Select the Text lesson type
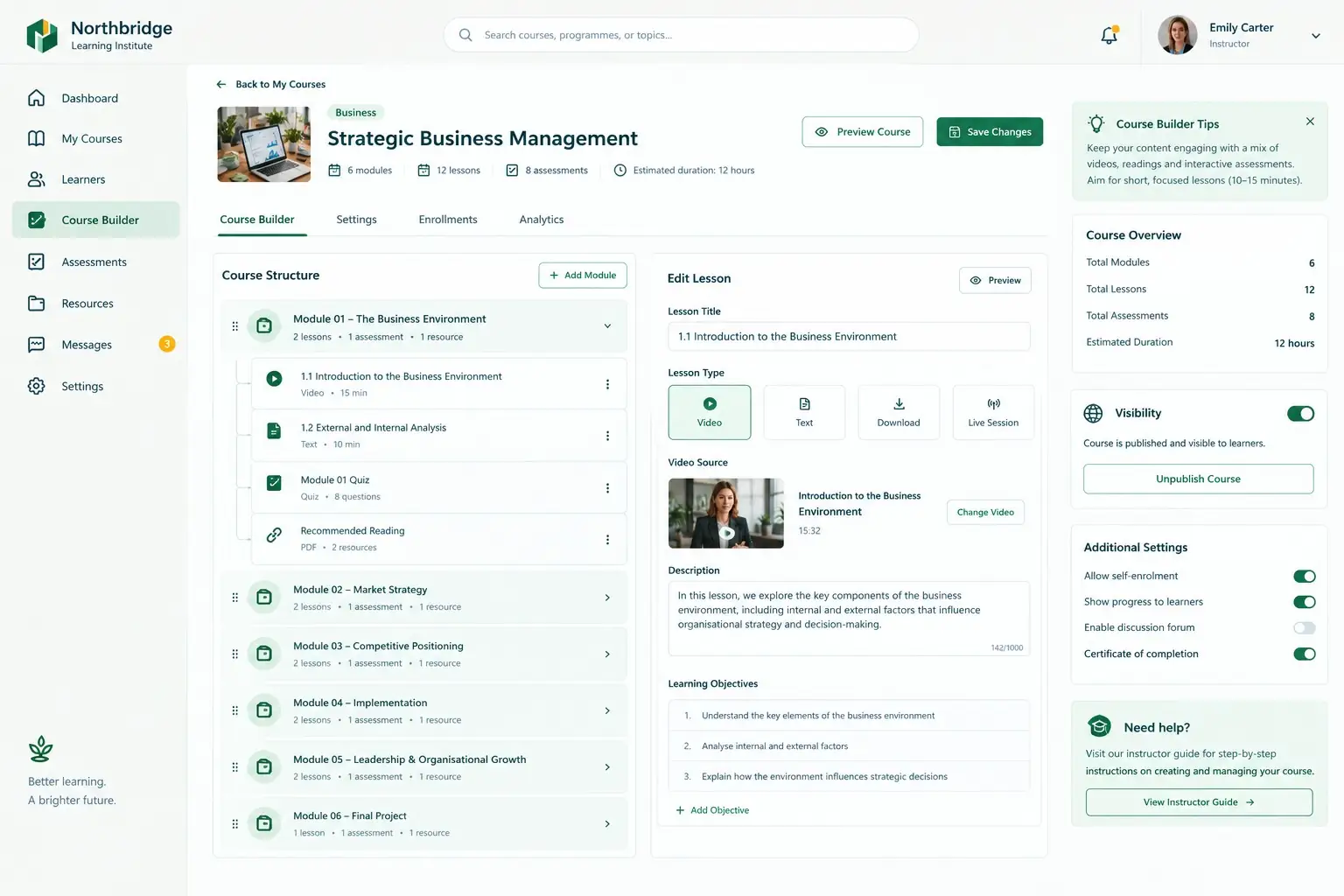Viewport: 1344px width, 896px height. coord(804,412)
